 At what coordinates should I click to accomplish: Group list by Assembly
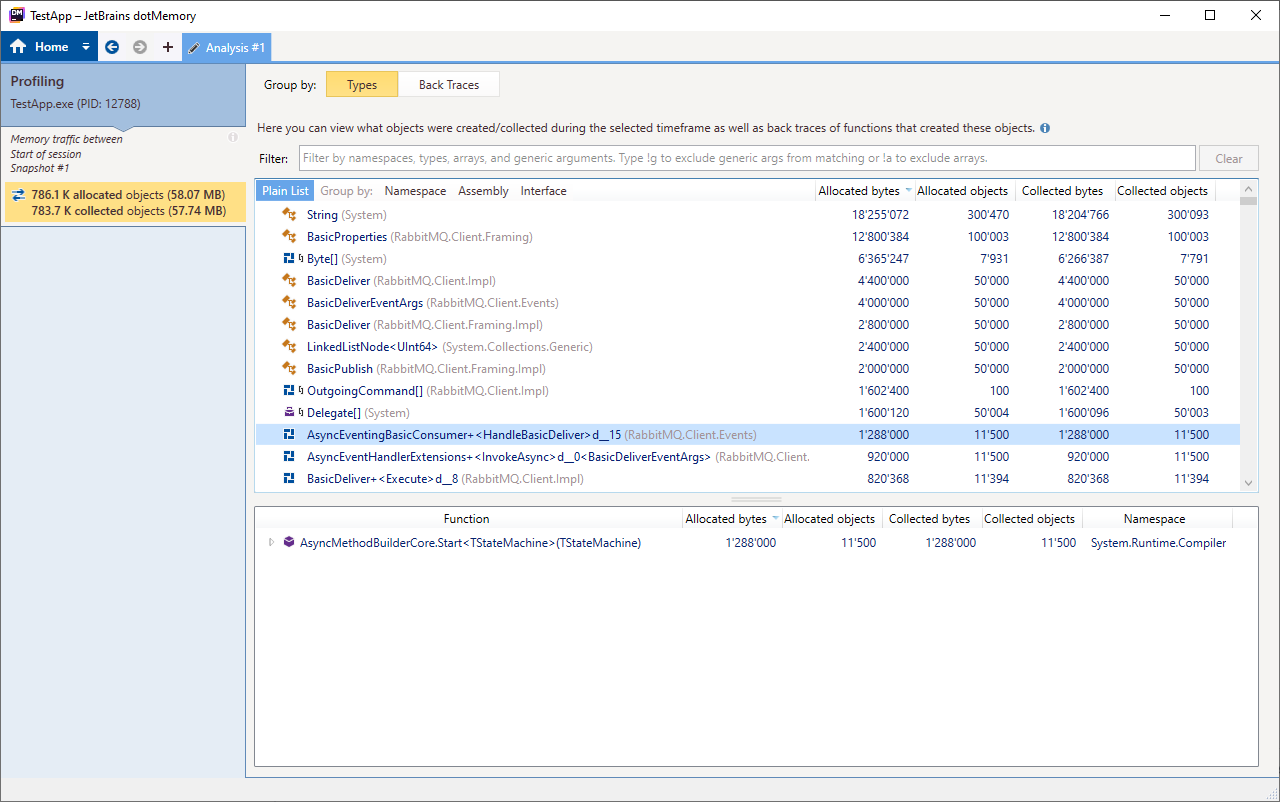click(x=483, y=191)
